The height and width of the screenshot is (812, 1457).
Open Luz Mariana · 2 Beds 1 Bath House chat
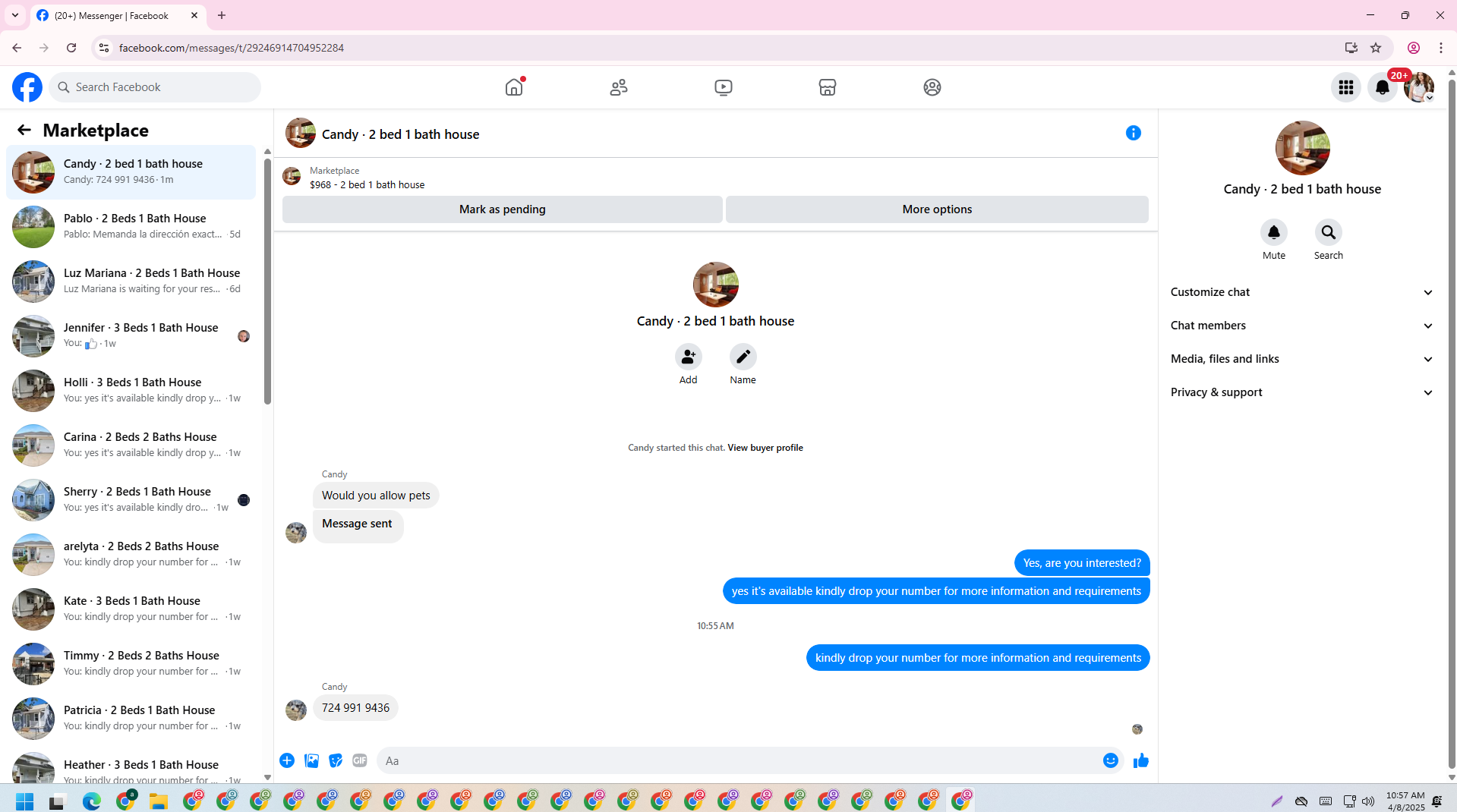point(131,282)
